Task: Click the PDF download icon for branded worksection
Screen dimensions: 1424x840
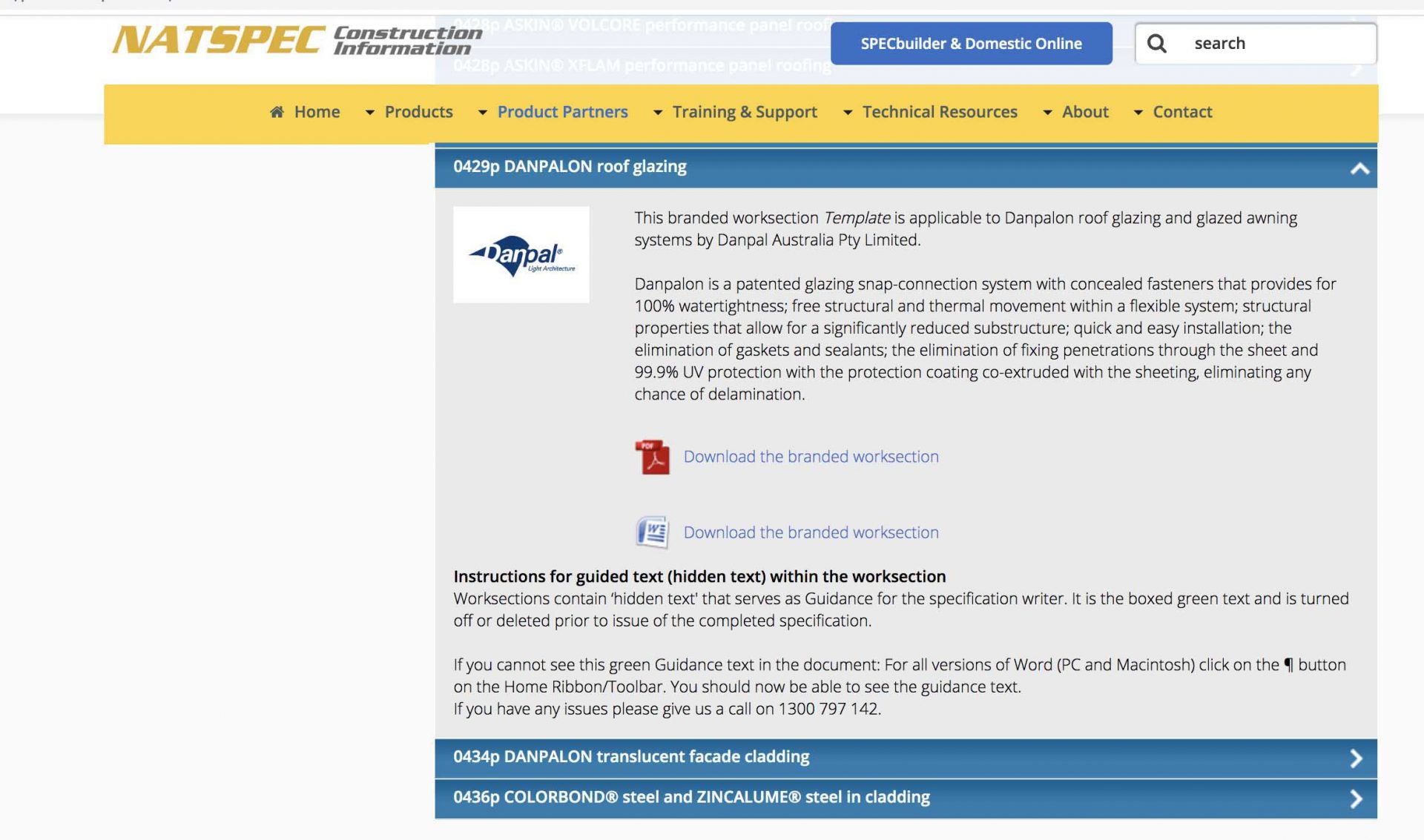Action: [651, 457]
